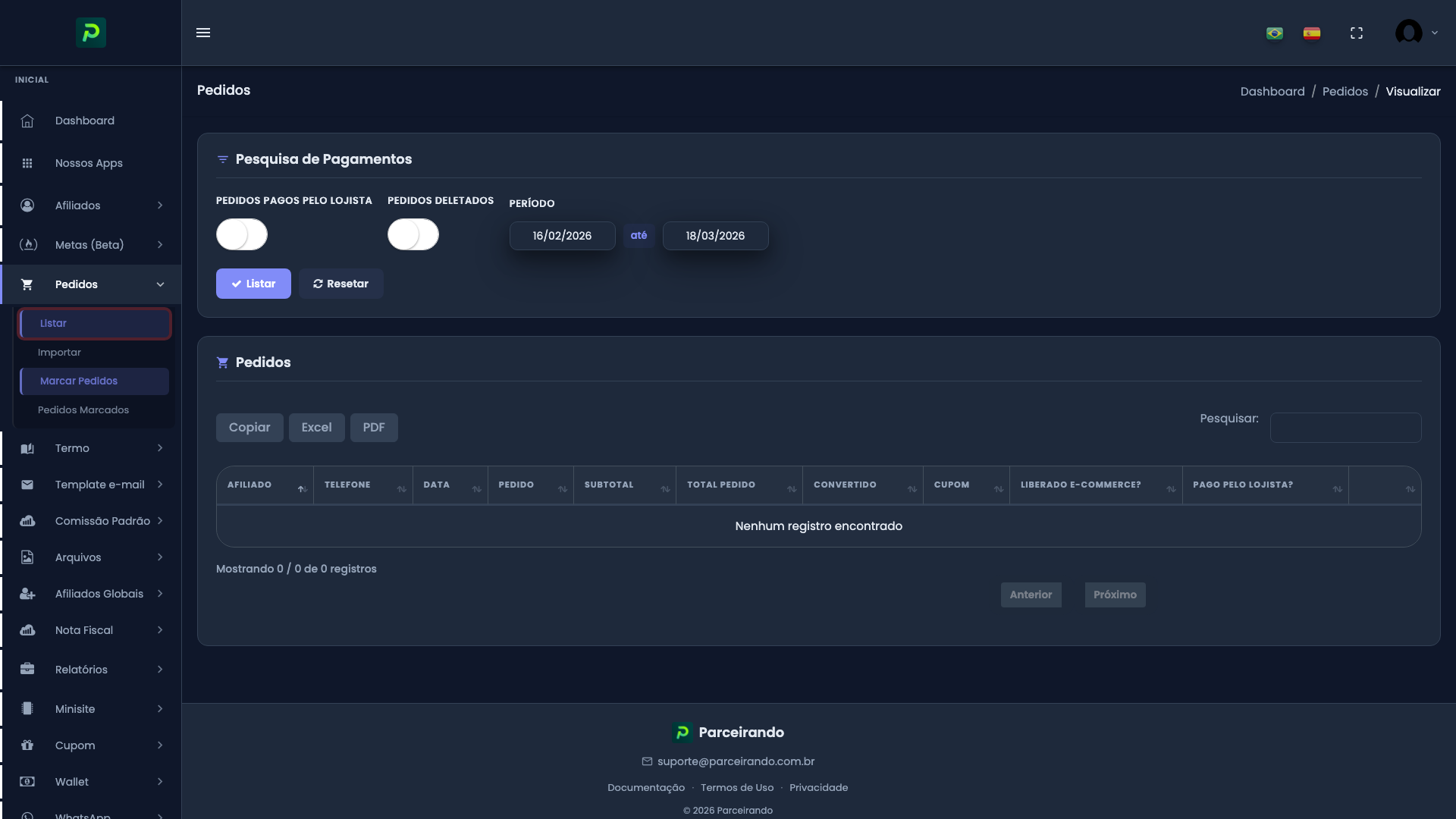Click the hamburger menu icon
Screen dimensions: 1456x819
203,33
